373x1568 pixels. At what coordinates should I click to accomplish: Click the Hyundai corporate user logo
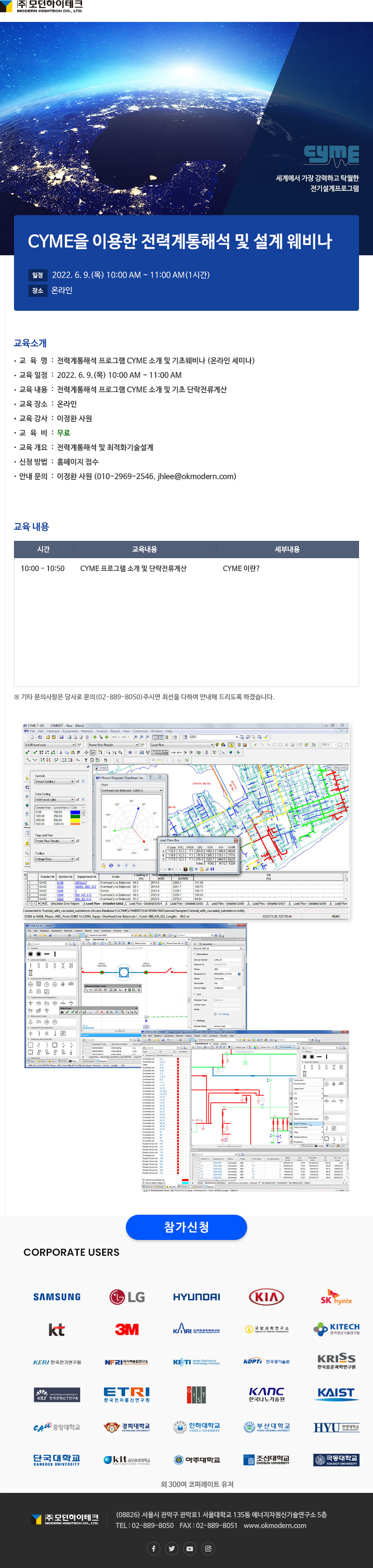click(x=197, y=1297)
